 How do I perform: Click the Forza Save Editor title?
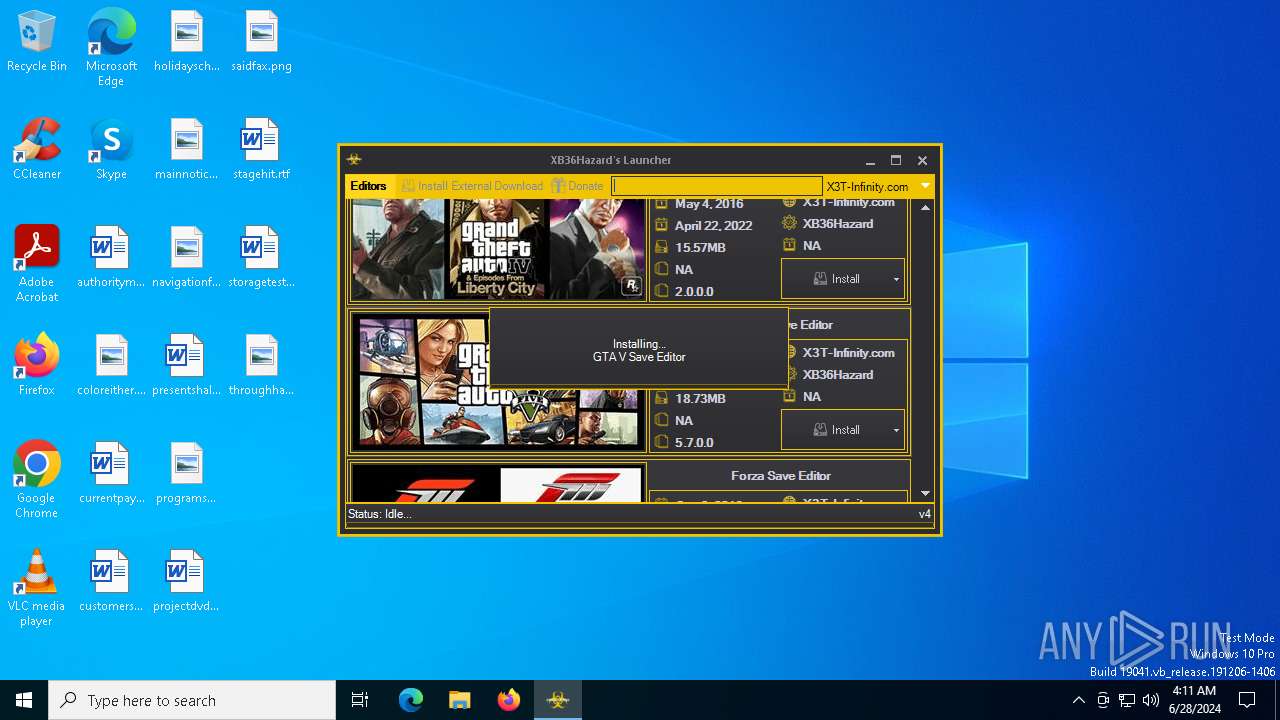[781, 476]
